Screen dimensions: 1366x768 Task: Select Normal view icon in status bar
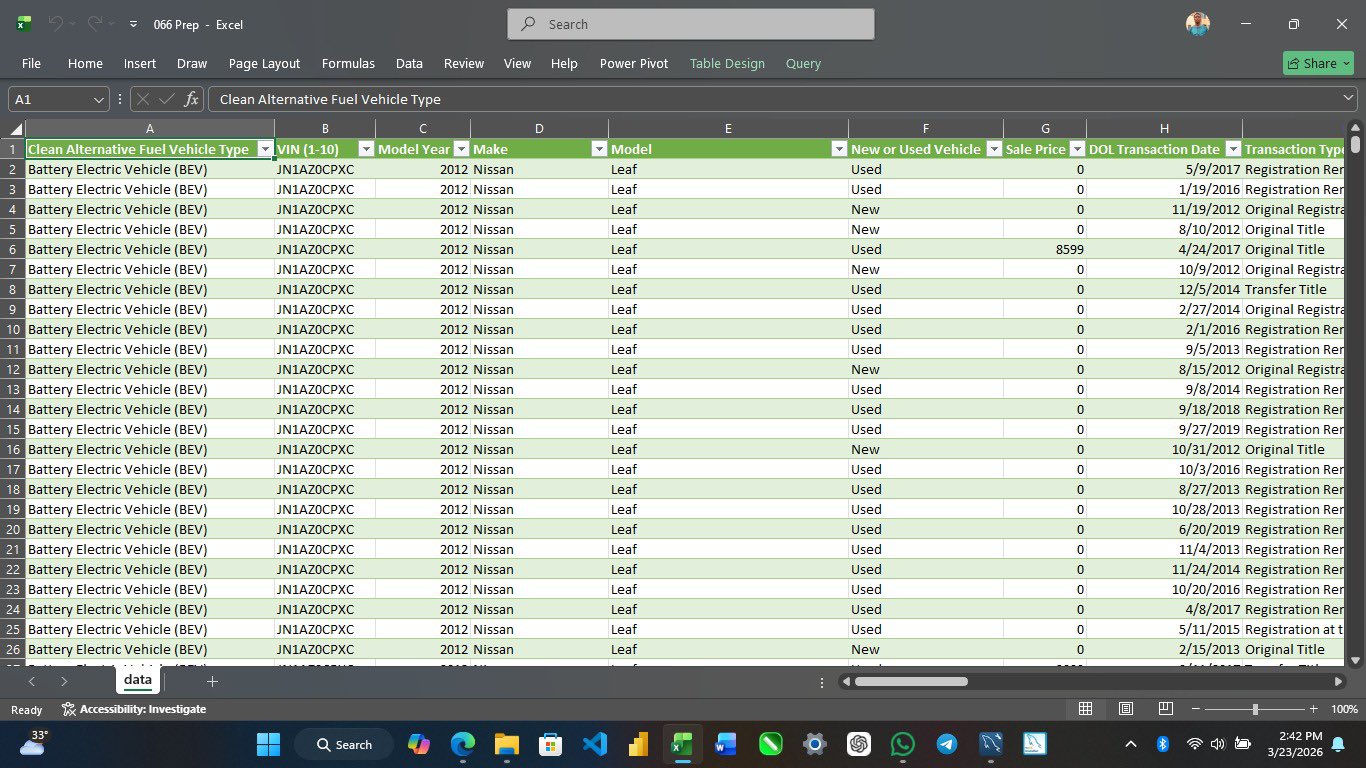1085,709
